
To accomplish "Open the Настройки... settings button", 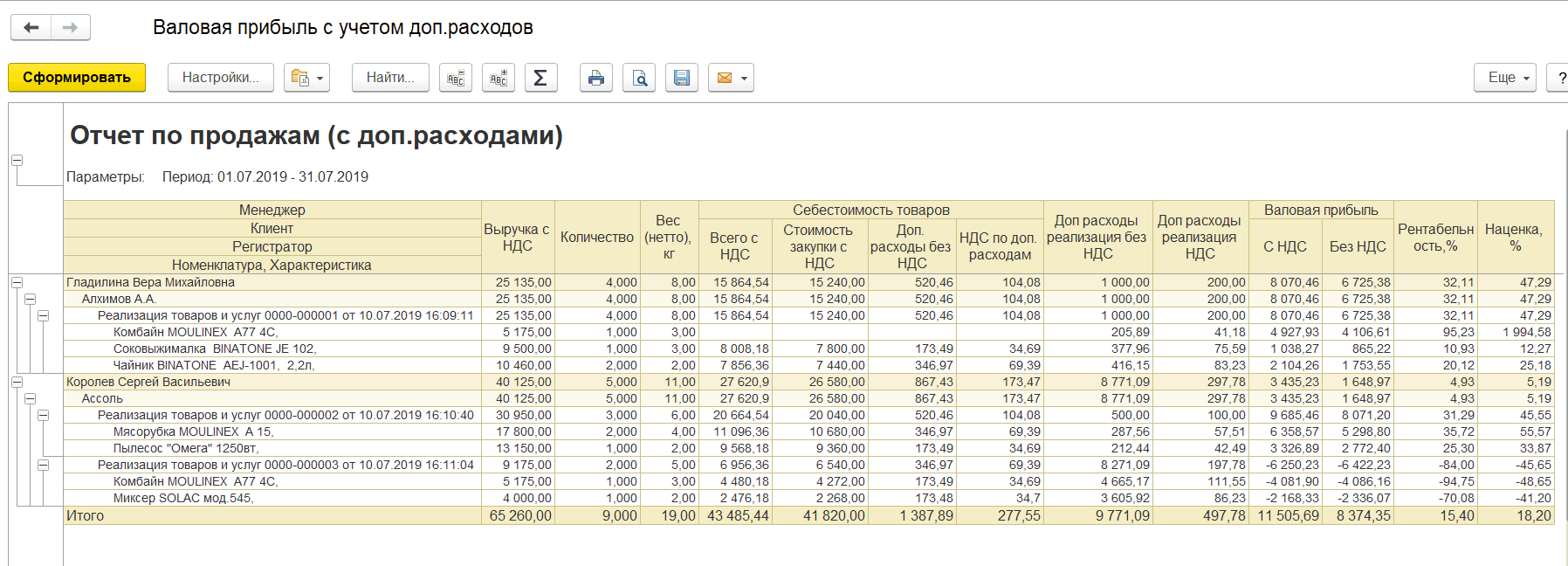I will (x=221, y=78).
